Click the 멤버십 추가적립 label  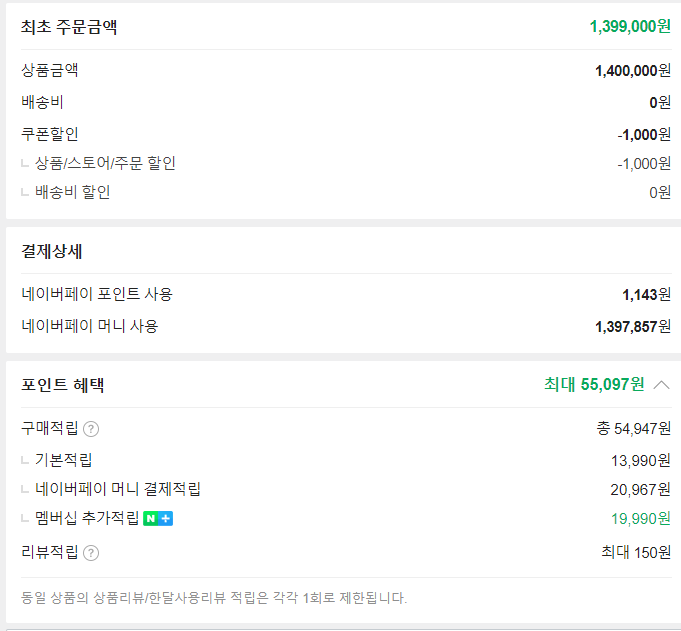[87, 518]
